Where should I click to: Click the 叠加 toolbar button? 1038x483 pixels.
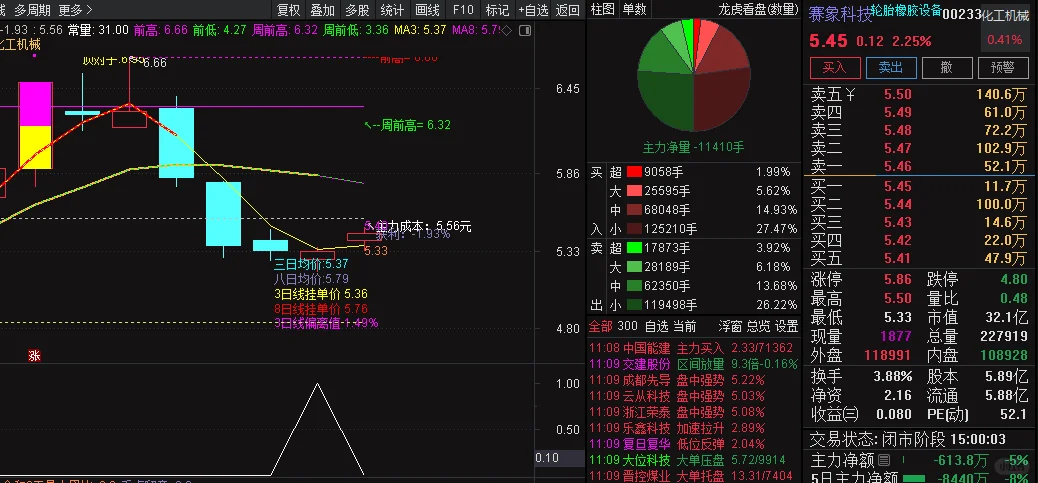click(x=323, y=10)
